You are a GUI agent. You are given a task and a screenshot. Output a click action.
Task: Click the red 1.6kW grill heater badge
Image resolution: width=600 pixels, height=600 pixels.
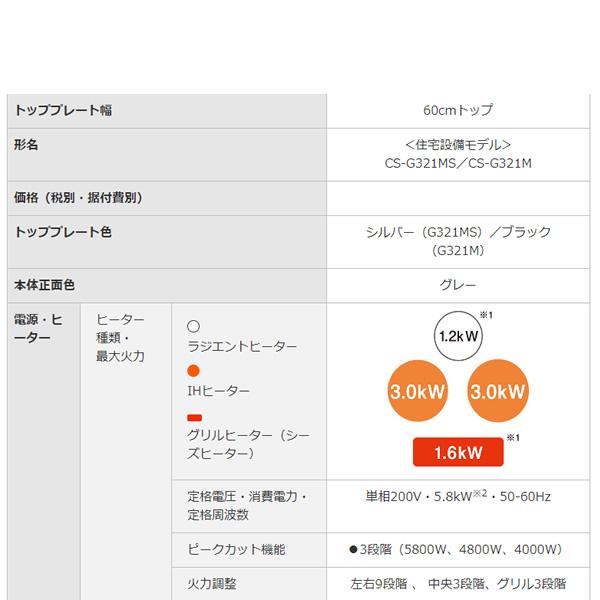(458, 453)
